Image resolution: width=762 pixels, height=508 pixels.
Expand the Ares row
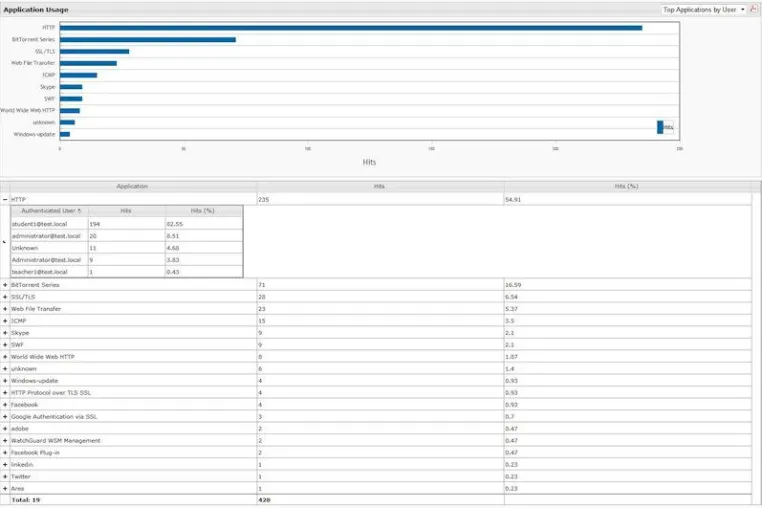tap(5, 489)
